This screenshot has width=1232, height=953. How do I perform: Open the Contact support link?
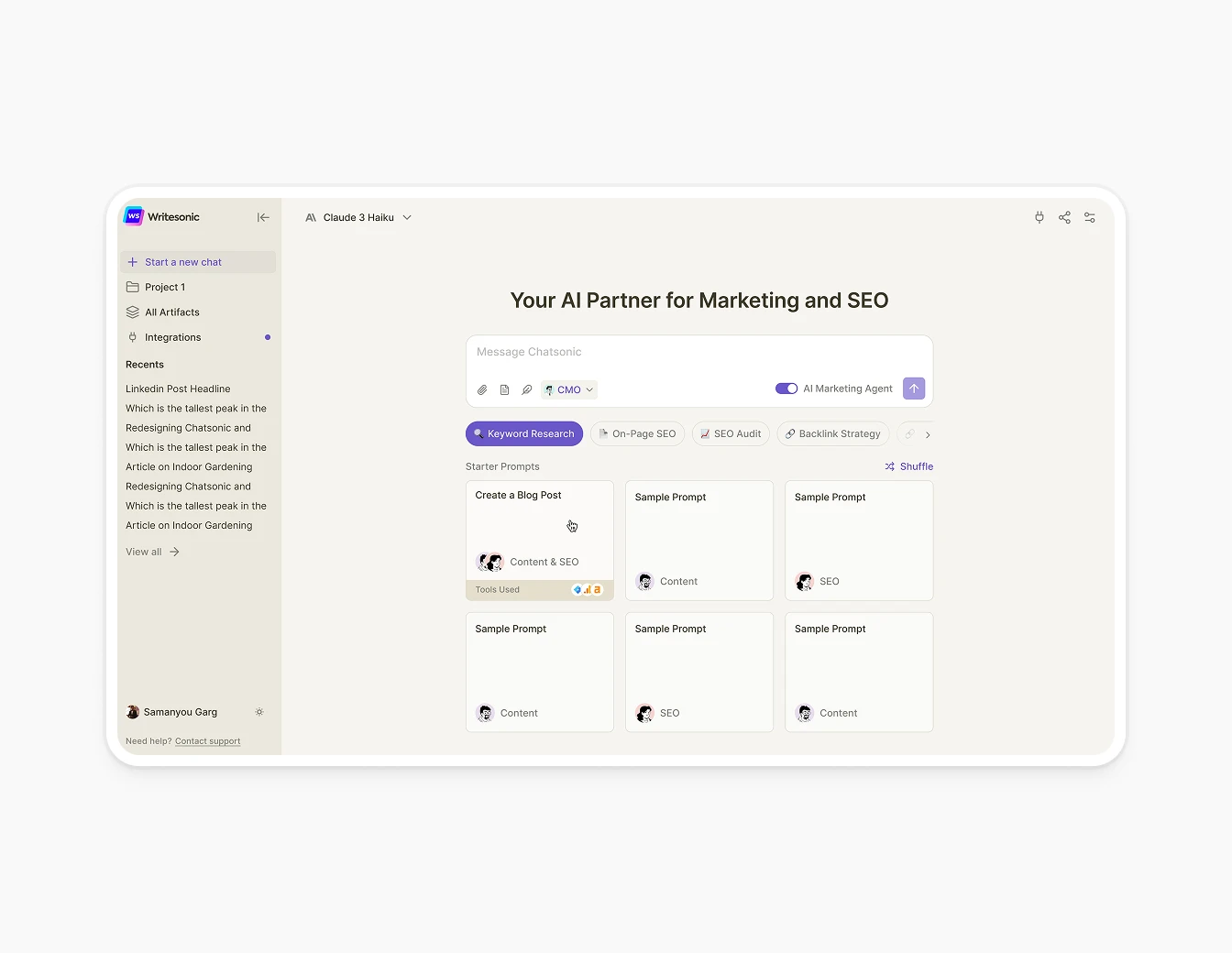(x=207, y=740)
